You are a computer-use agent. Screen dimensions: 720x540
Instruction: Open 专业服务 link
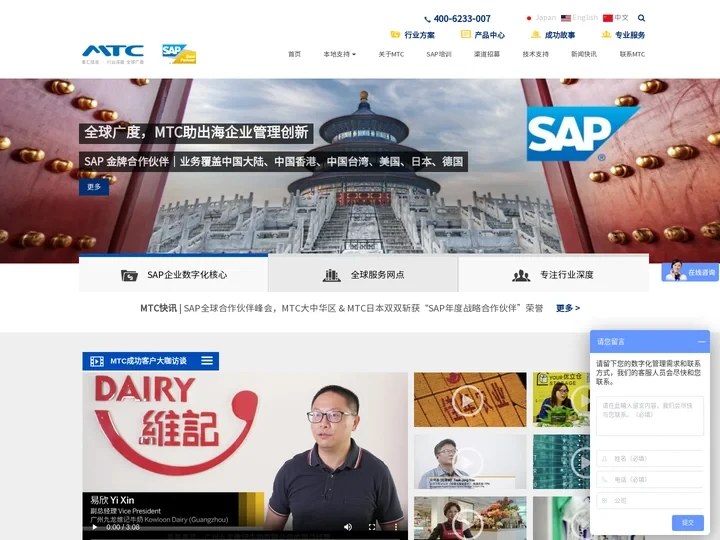[x=630, y=35]
